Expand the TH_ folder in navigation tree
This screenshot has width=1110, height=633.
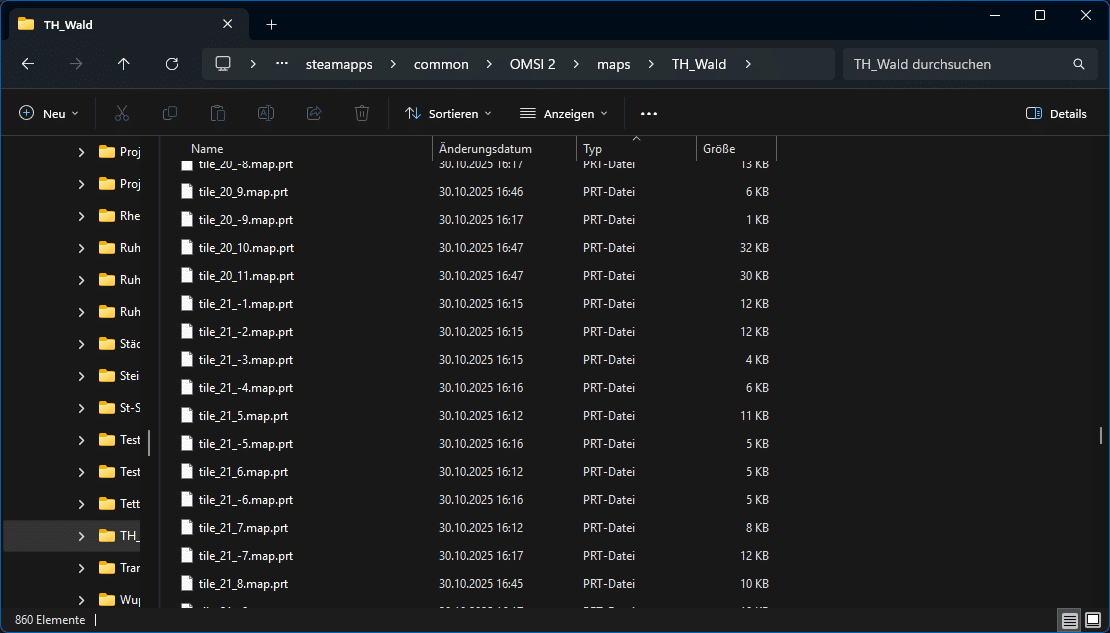[x=82, y=536]
